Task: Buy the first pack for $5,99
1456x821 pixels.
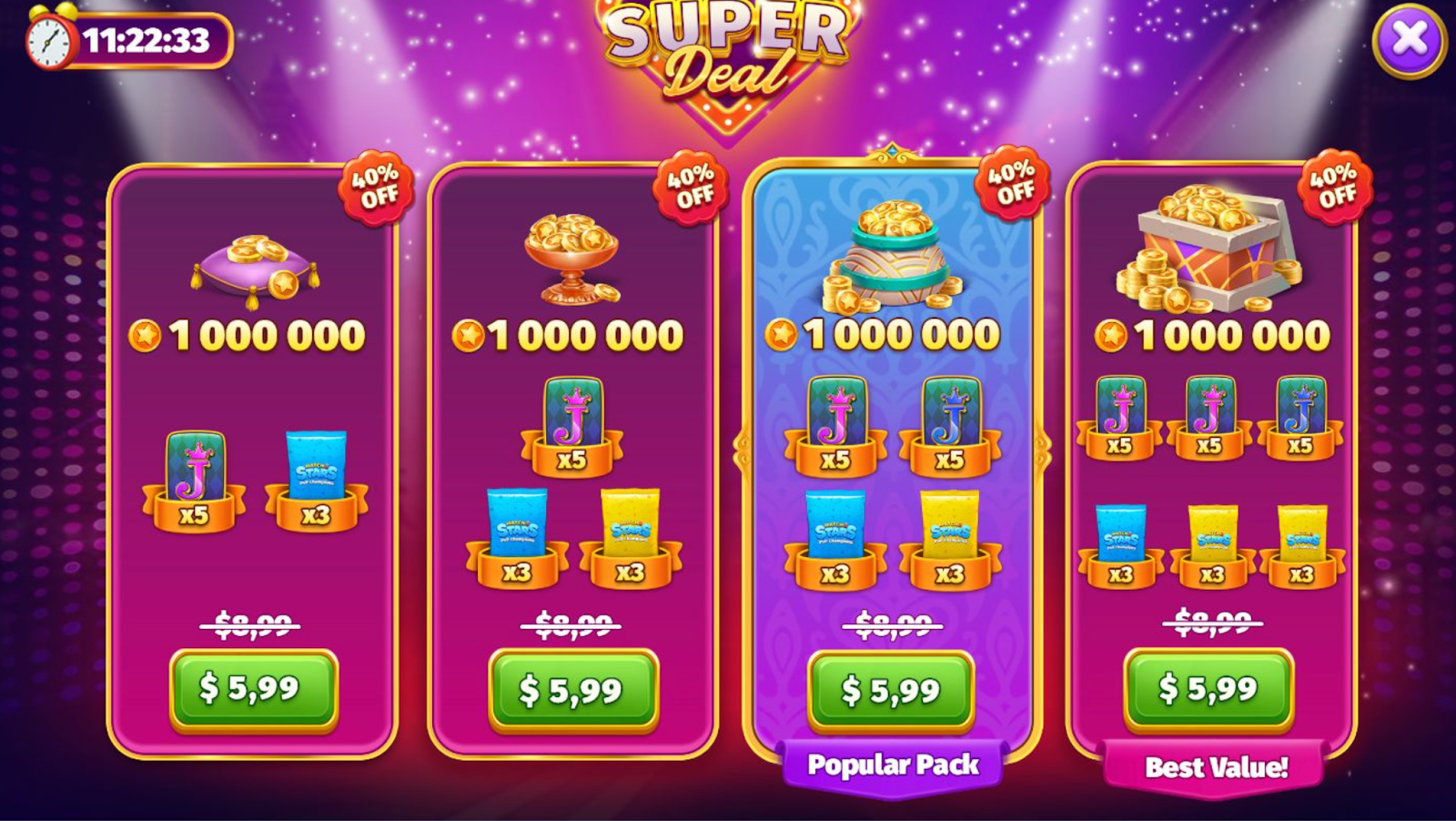Action: pos(254,690)
